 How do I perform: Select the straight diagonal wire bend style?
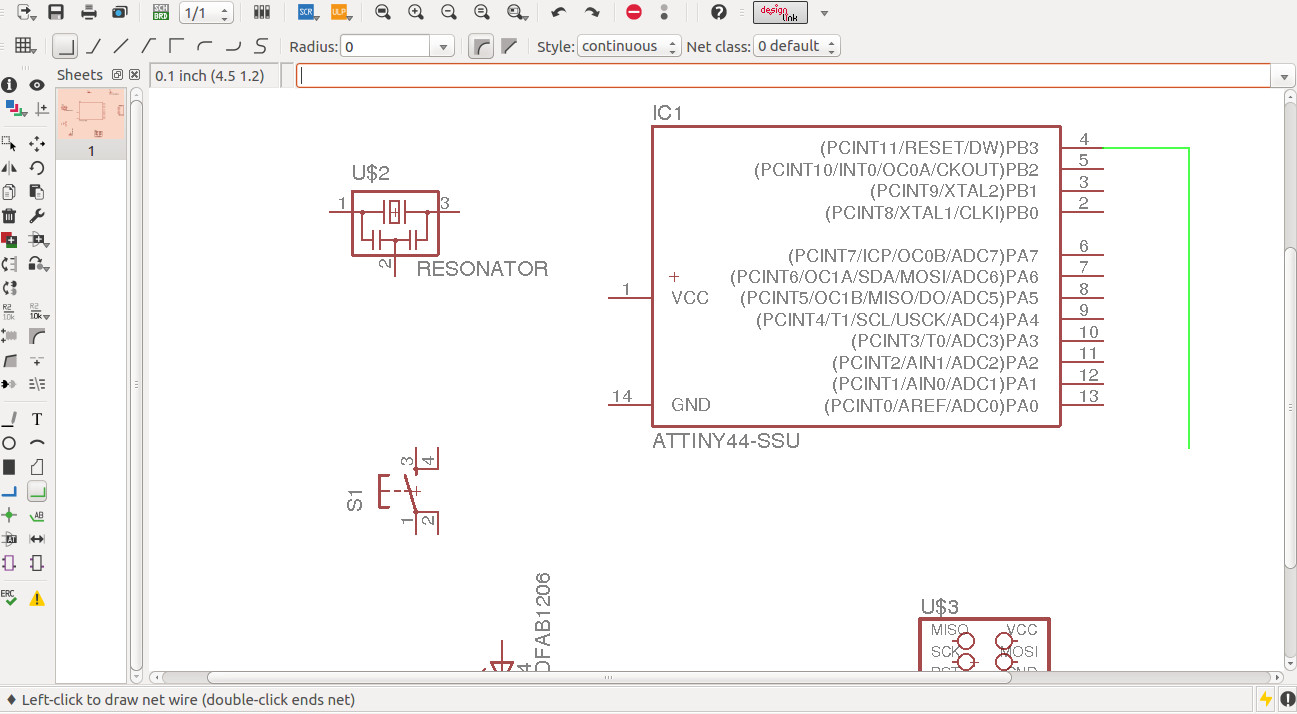pyautogui.click(x=121, y=46)
